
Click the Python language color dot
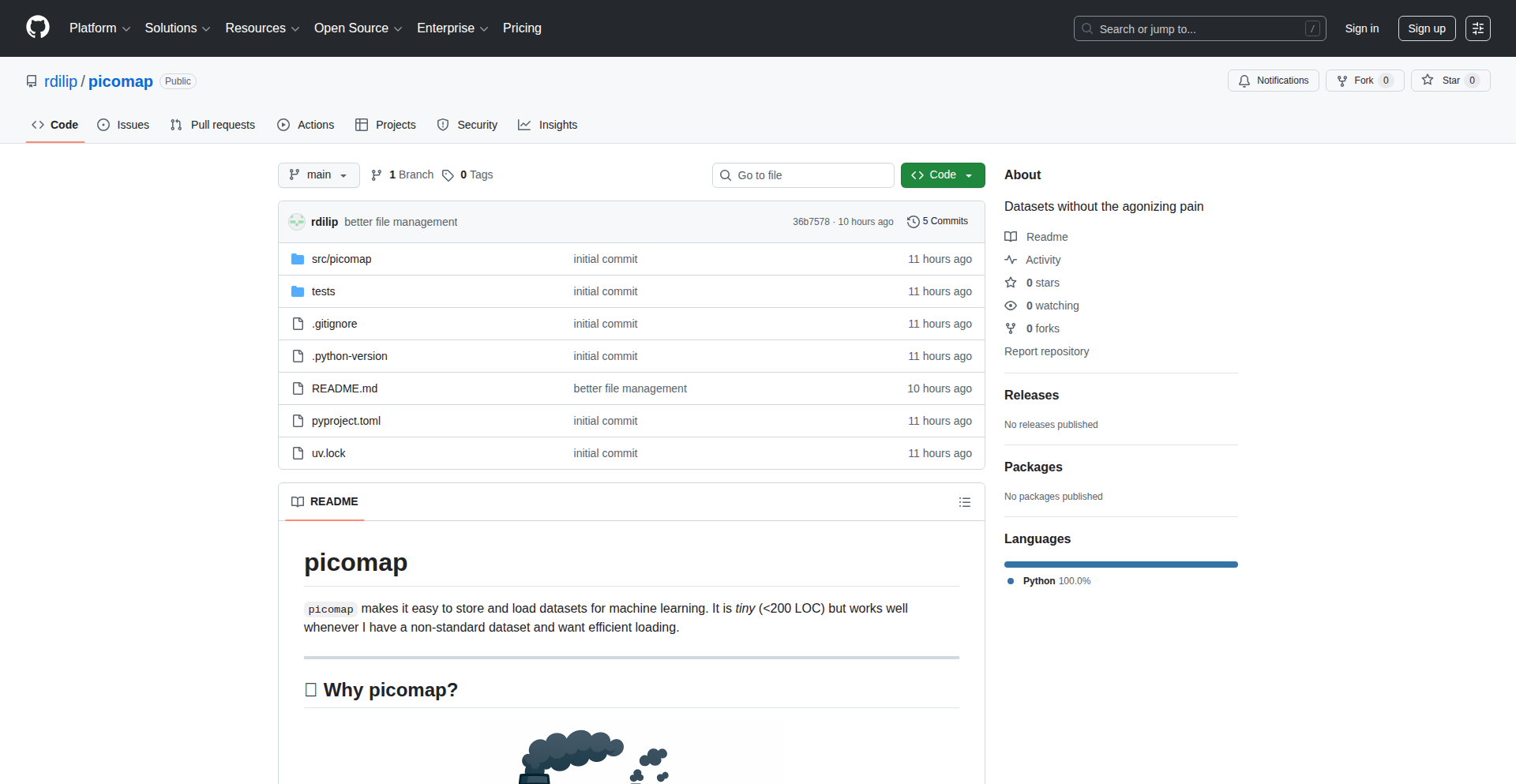point(1011,581)
